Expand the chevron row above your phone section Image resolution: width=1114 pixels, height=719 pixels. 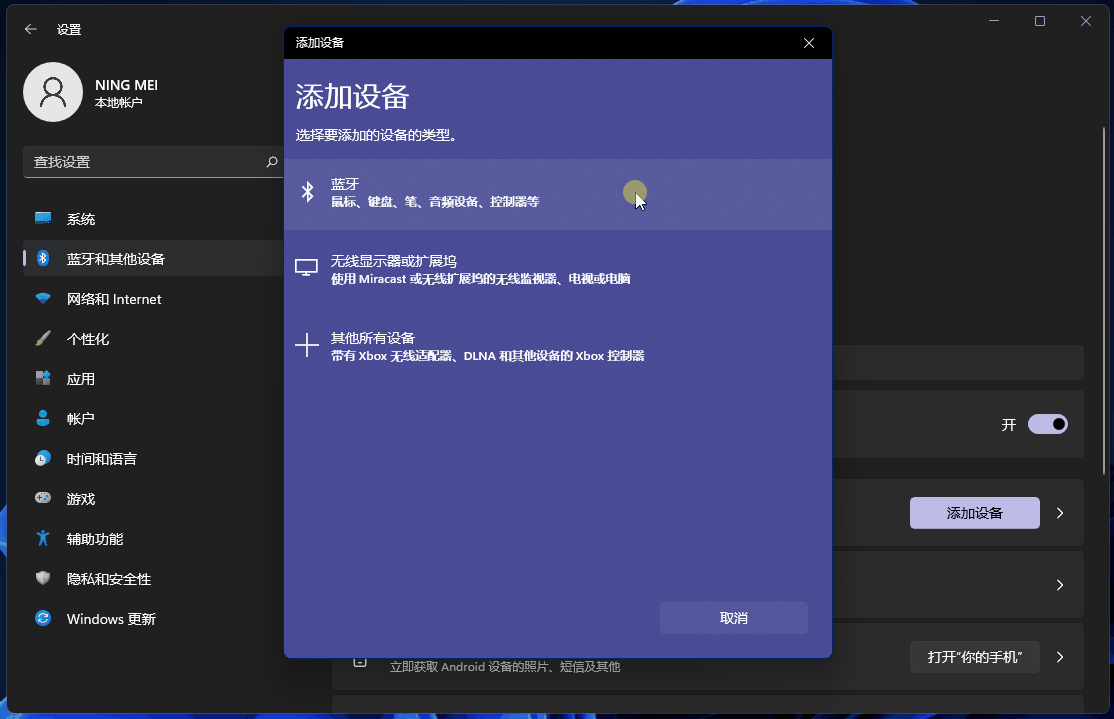(x=1060, y=585)
